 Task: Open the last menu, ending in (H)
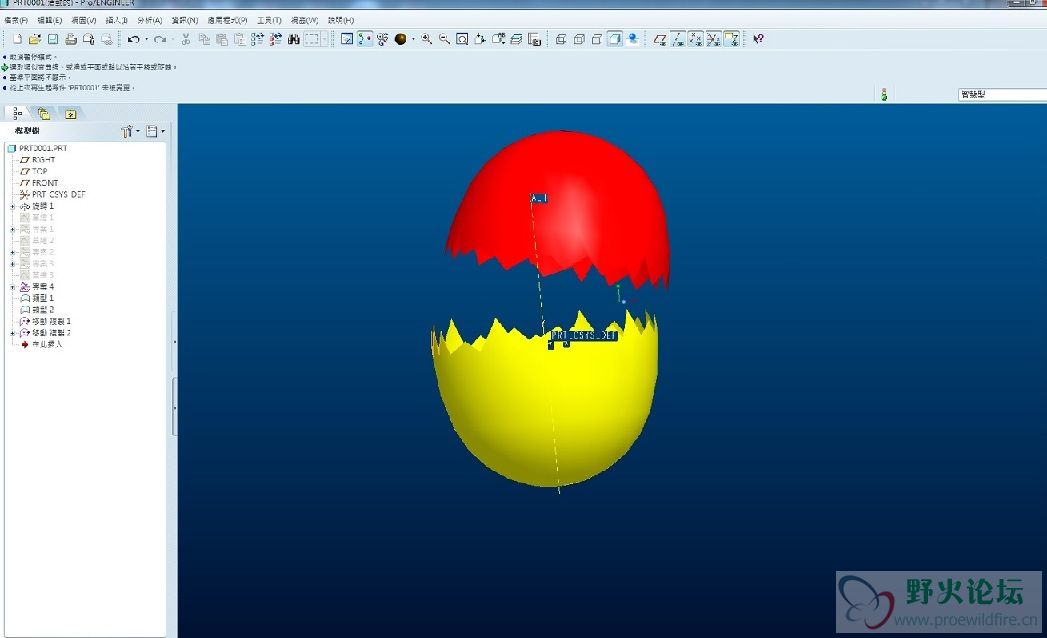click(x=341, y=21)
